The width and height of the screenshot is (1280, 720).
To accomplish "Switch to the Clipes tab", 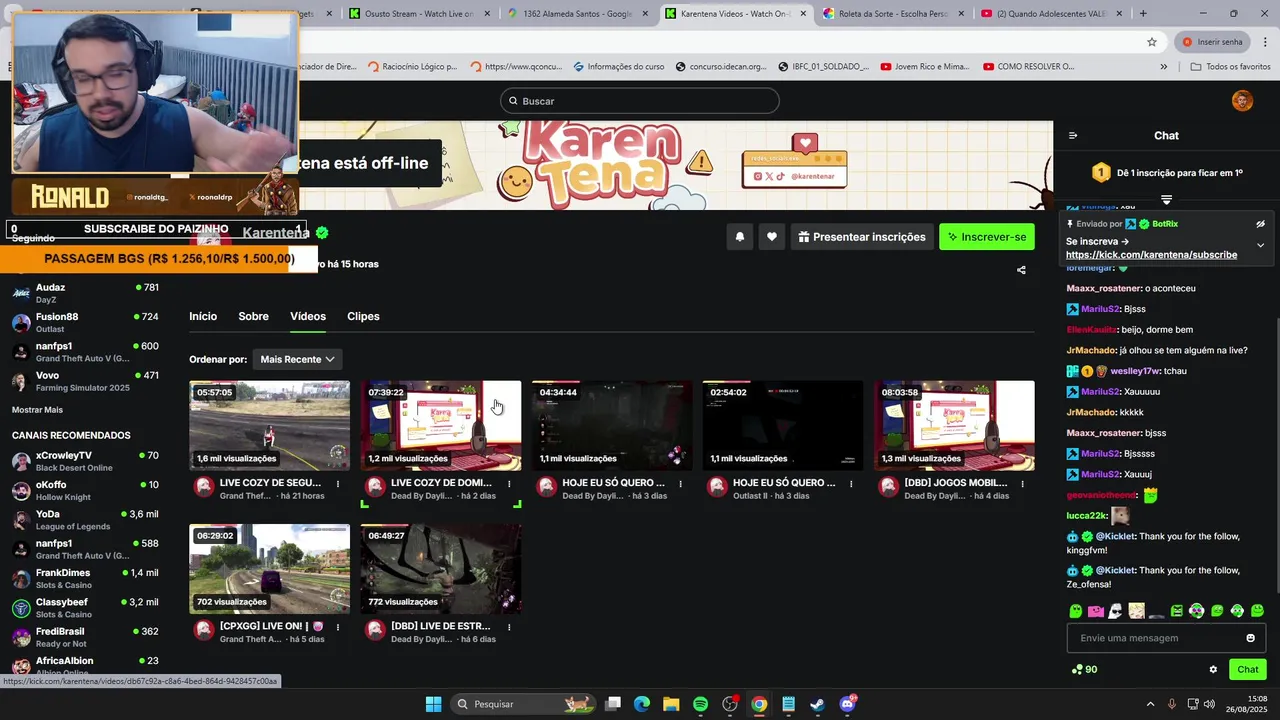I will click(363, 316).
